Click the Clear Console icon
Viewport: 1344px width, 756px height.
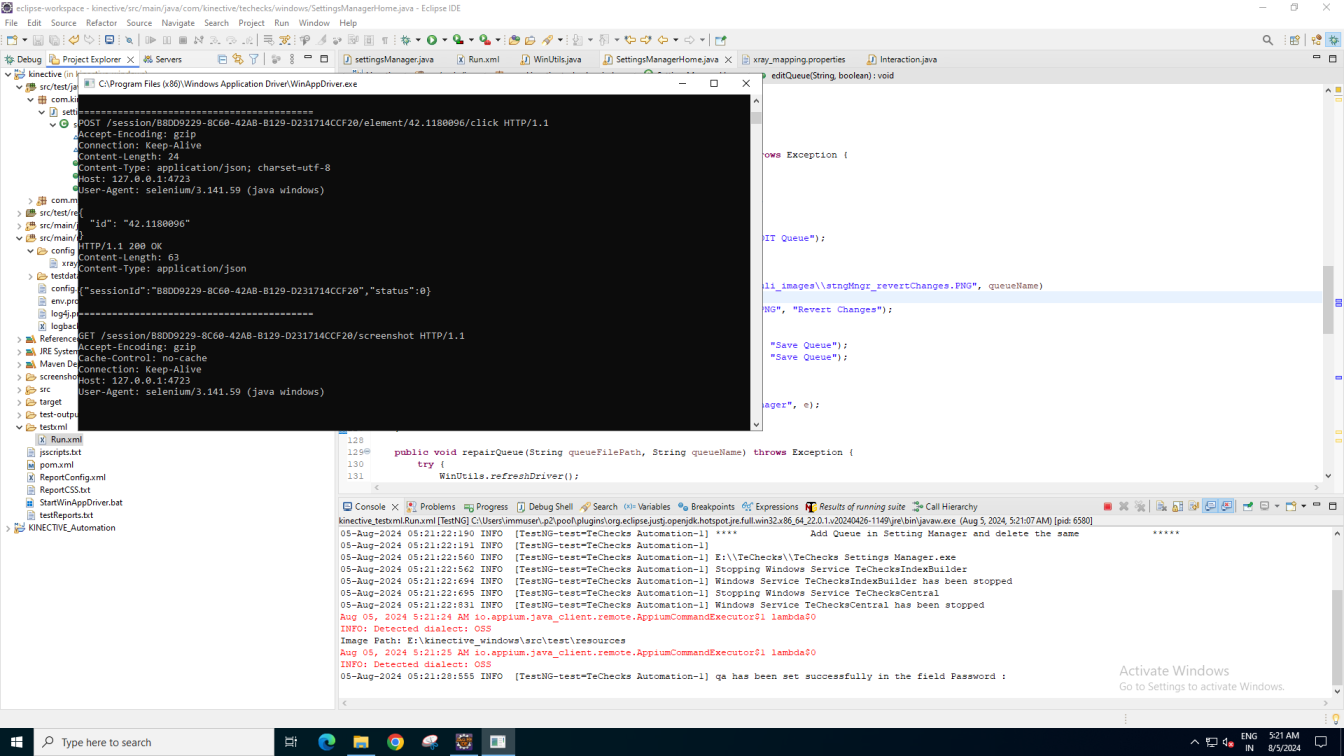click(1161, 507)
